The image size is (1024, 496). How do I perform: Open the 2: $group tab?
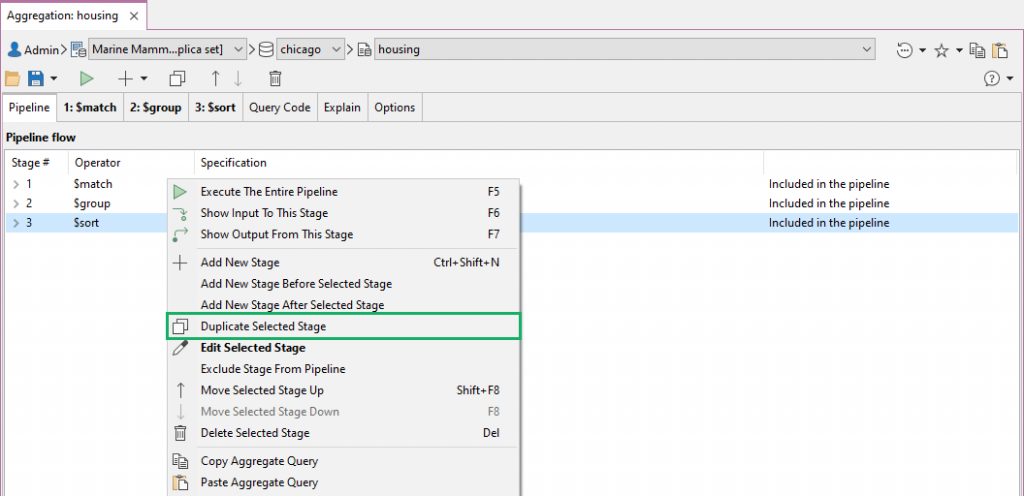click(x=155, y=107)
